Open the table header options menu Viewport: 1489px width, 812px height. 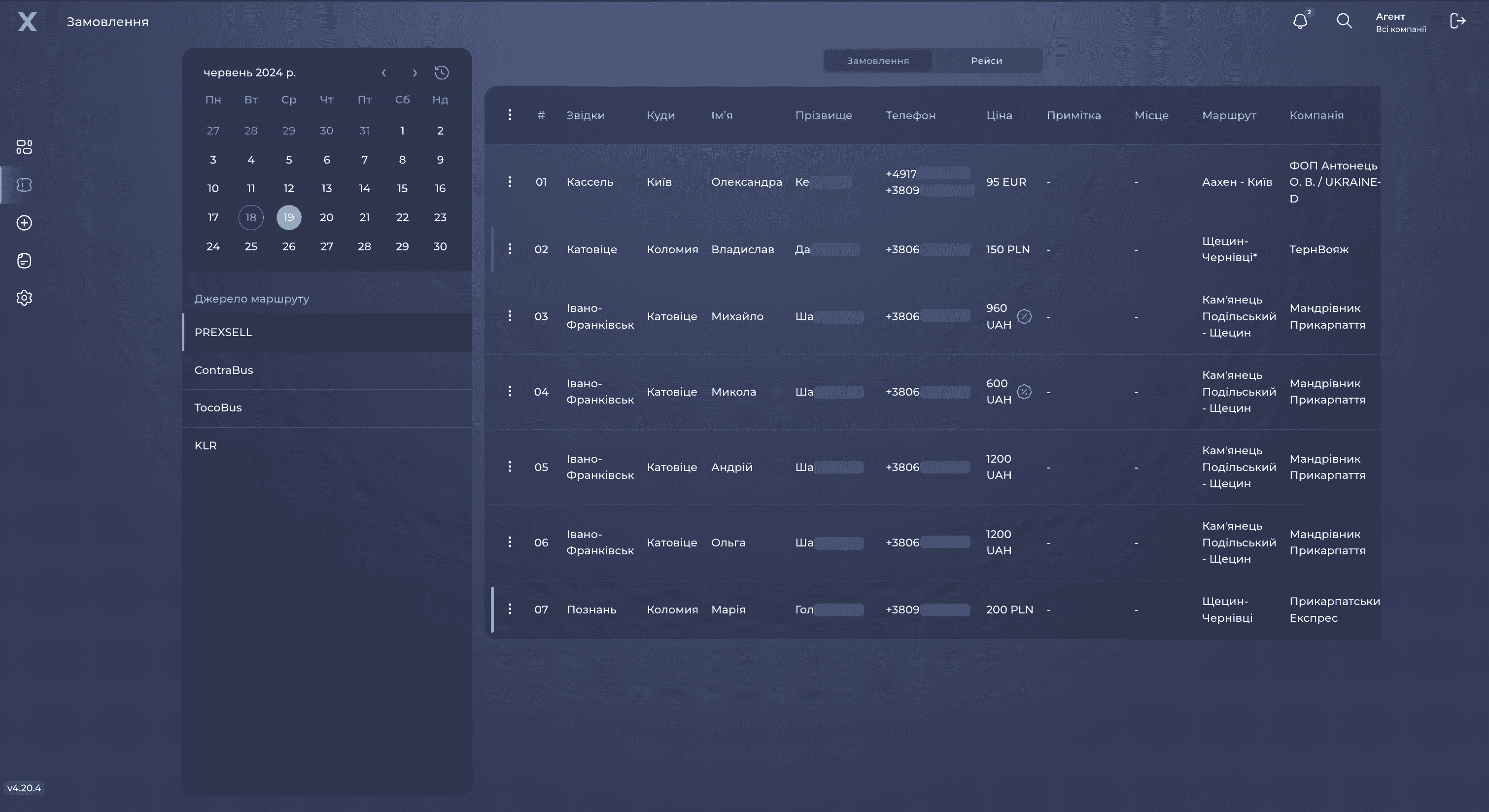point(509,115)
